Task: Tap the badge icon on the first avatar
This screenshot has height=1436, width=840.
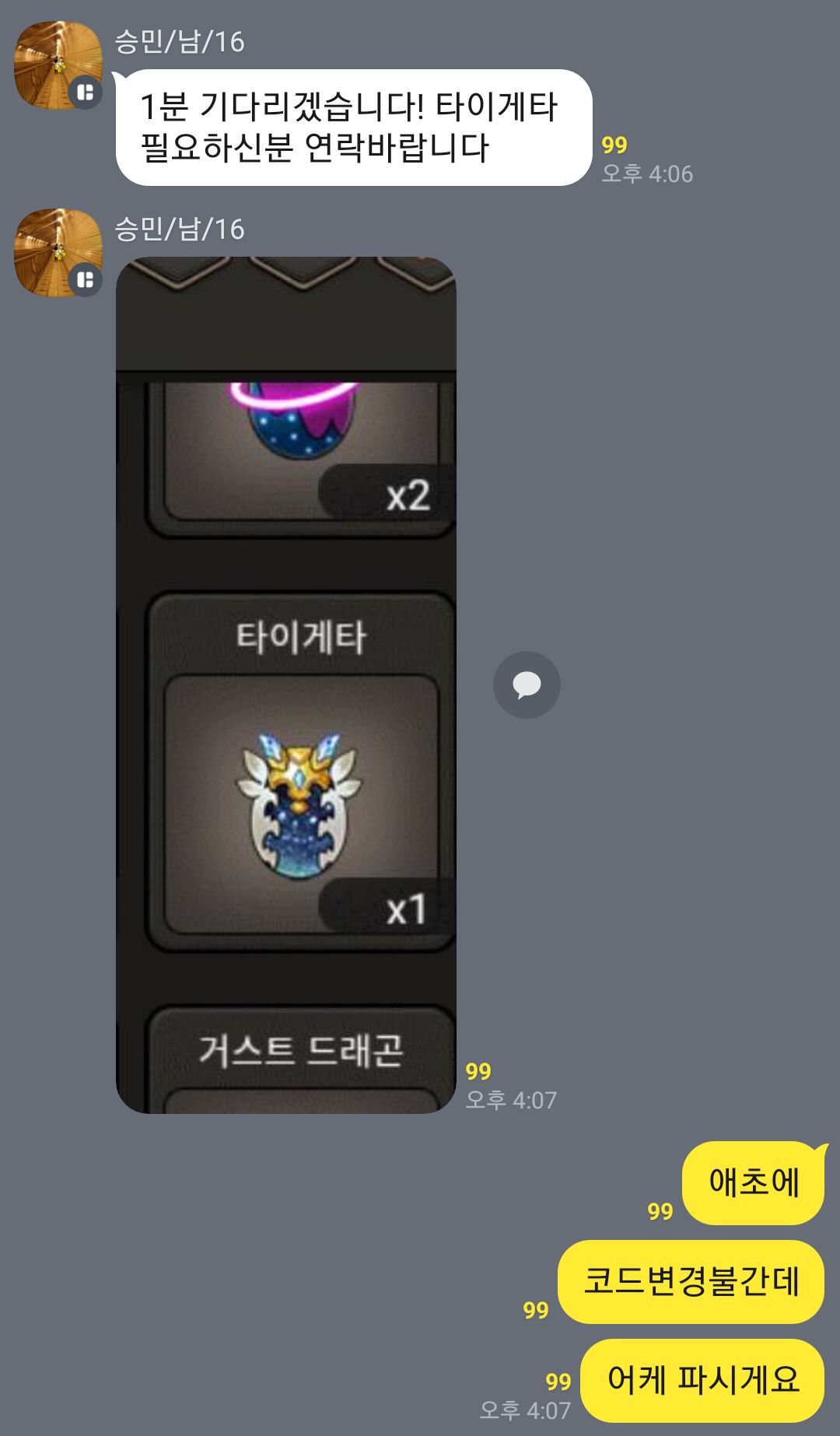Action: click(x=86, y=93)
